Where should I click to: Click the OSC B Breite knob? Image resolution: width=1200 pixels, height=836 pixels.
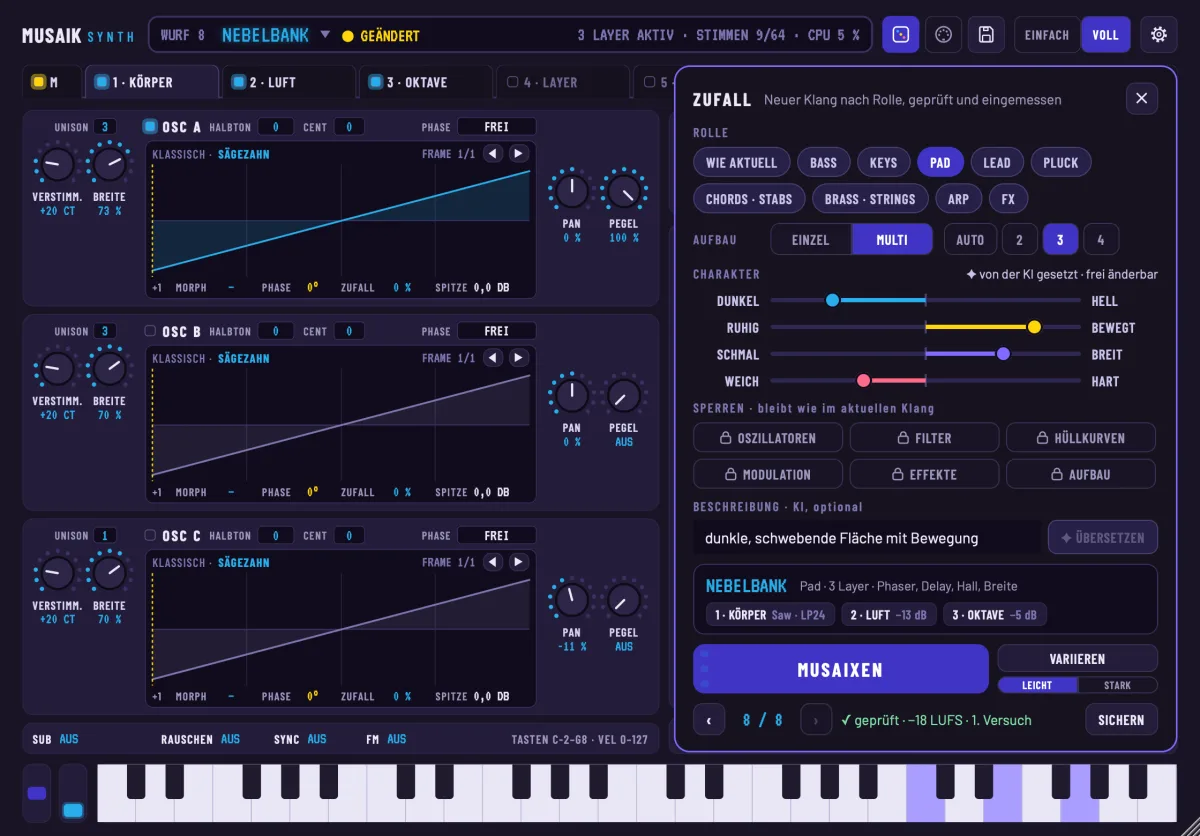109,368
